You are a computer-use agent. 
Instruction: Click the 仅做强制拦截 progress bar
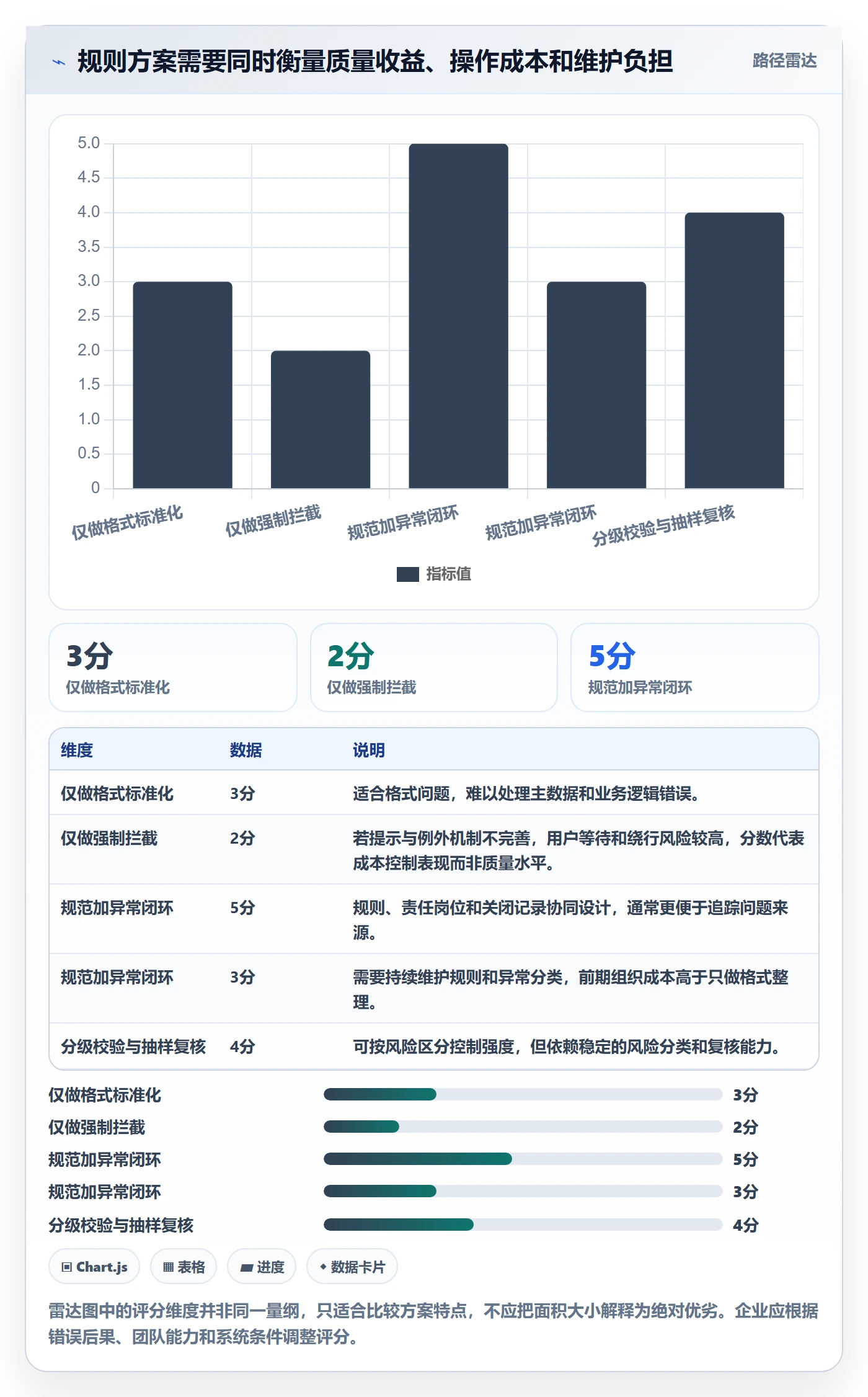[523, 1127]
